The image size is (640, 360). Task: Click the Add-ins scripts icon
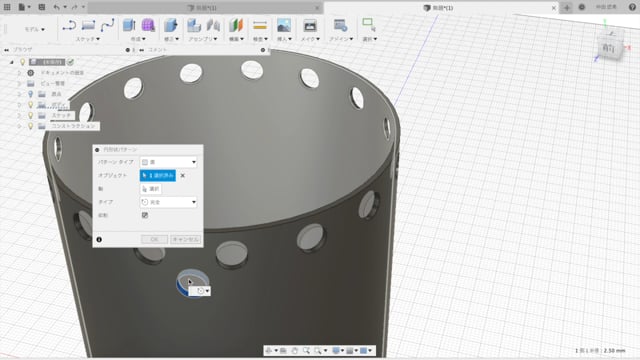point(340,25)
